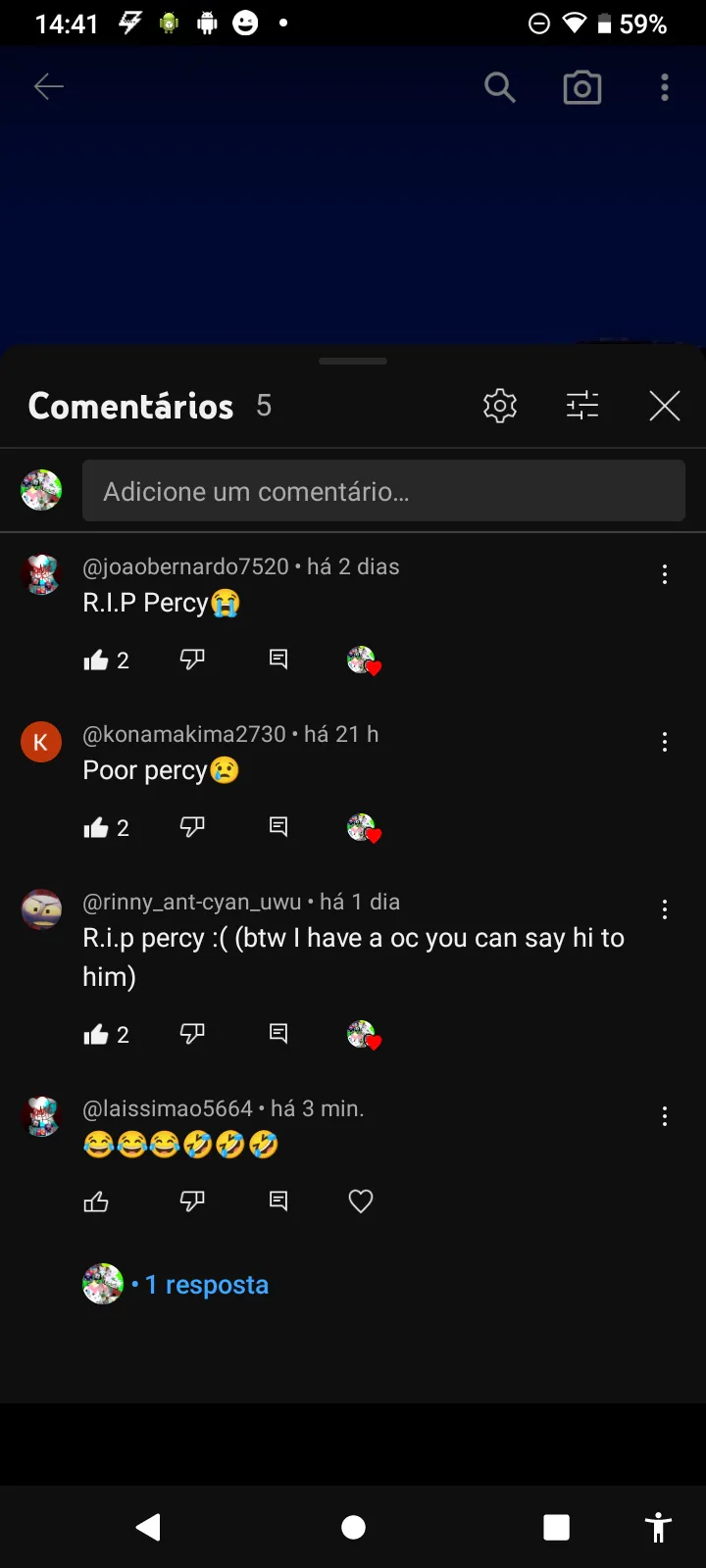
Task: Open the comments settings gear
Action: click(500, 406)
